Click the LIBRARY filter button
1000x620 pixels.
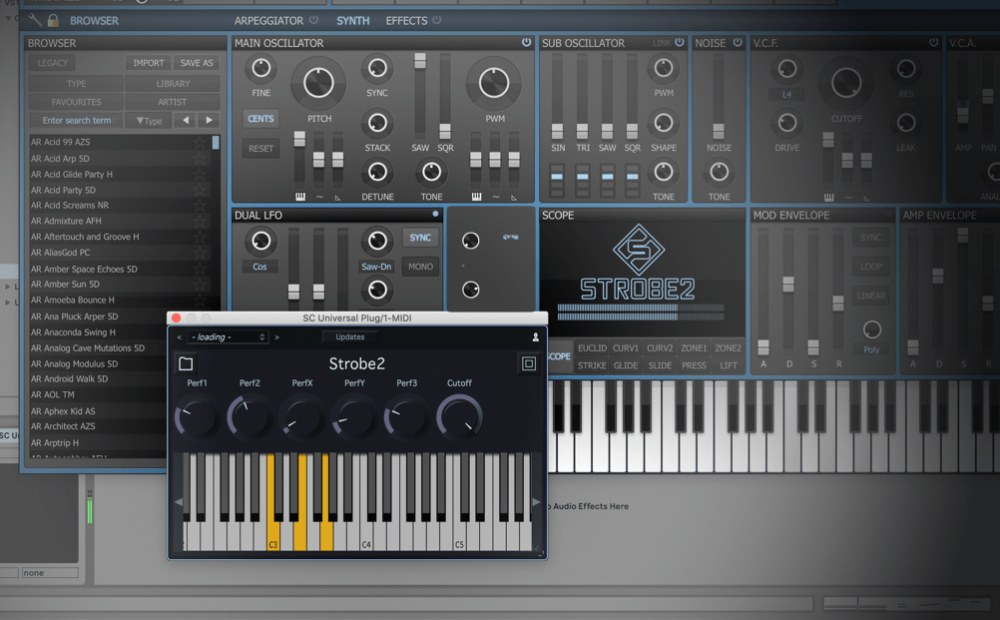(x=173, y=84)
